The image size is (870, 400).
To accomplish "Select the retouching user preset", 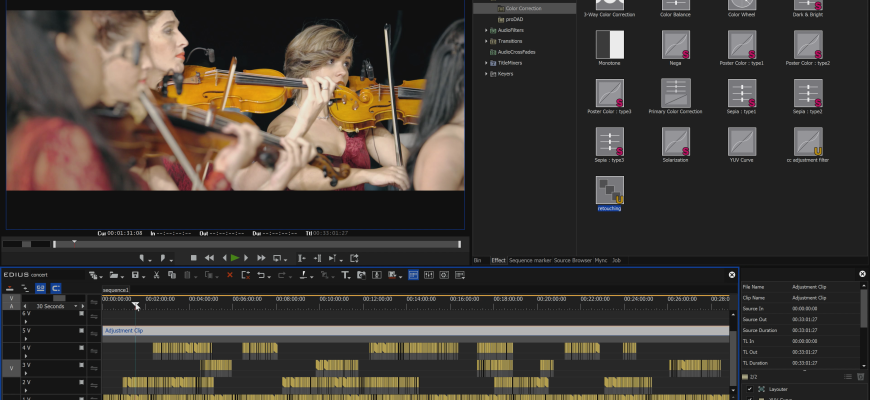I will (x=609, y=190).
